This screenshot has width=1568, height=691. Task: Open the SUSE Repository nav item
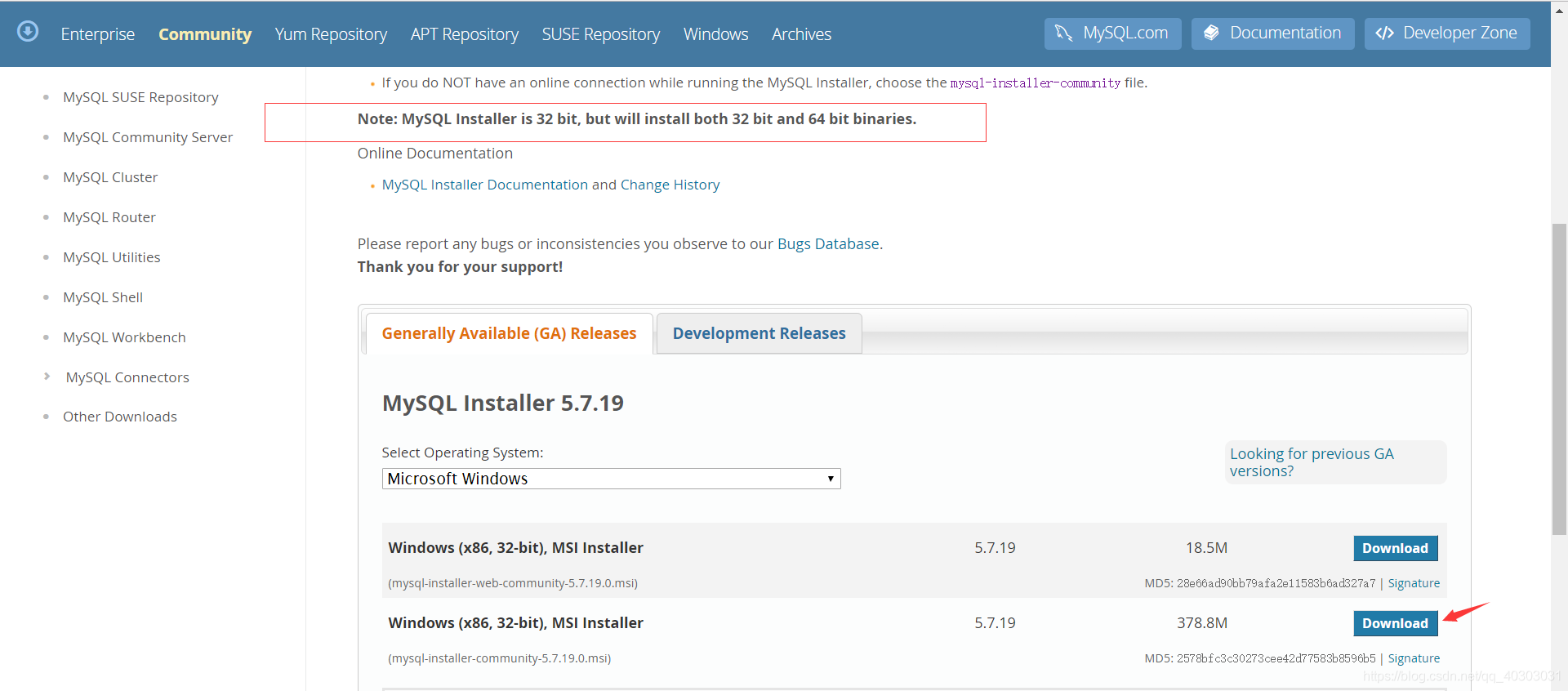[601, 34]
